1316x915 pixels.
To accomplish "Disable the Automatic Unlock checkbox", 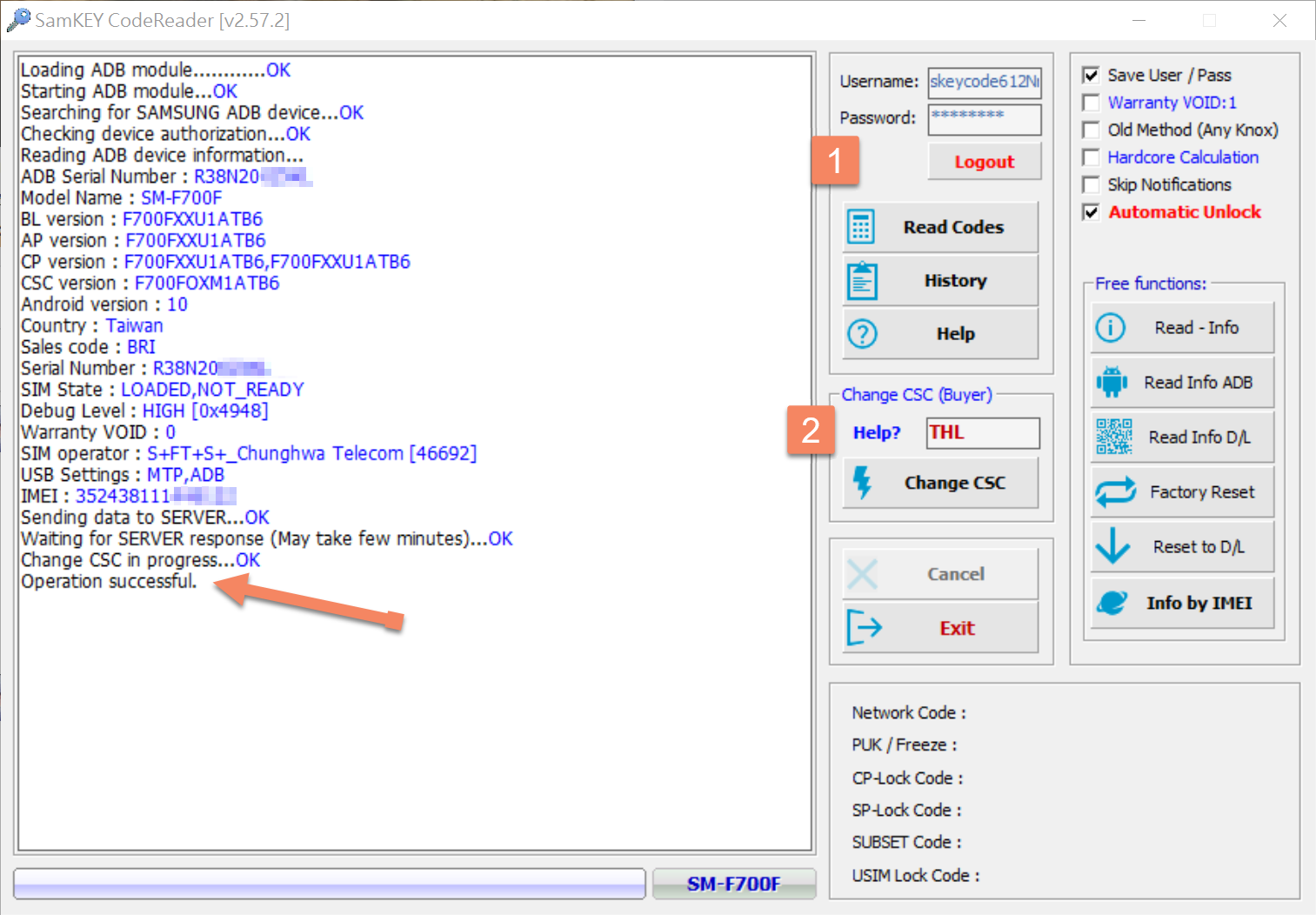I will [1091, 212].
